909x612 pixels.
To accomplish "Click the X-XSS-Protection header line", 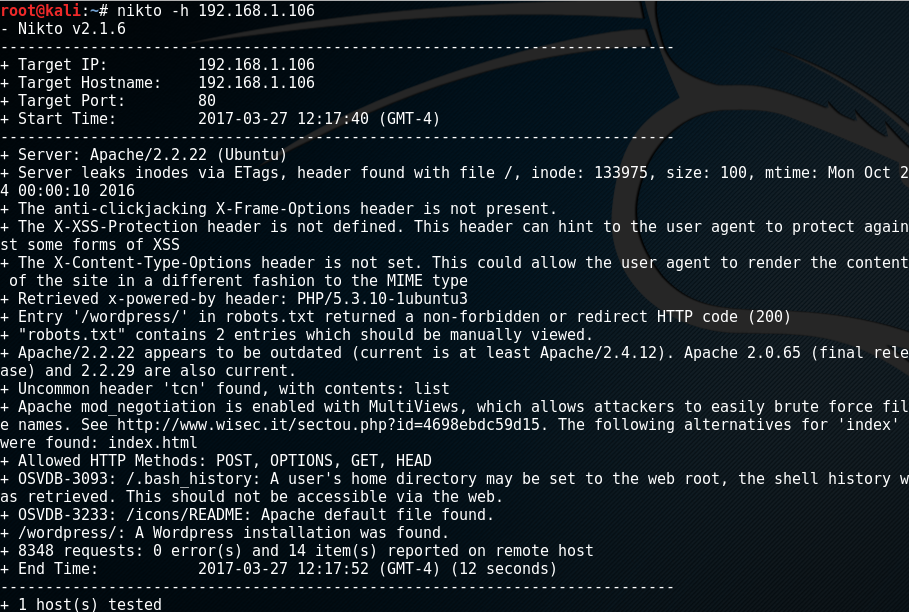I will [454, 227].
